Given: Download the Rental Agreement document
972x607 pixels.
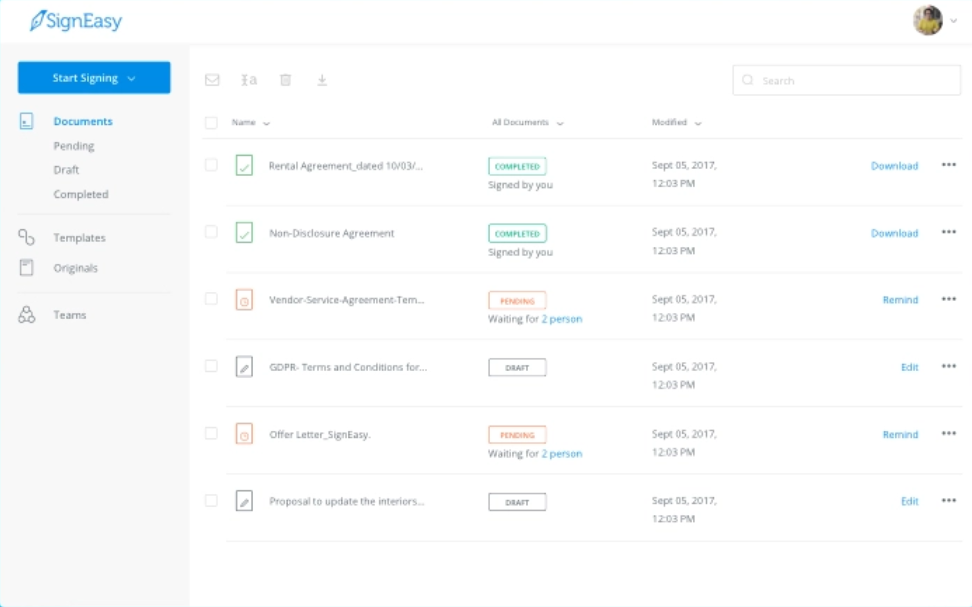Looking at the screenshot, I should click(x=895, y=166).
